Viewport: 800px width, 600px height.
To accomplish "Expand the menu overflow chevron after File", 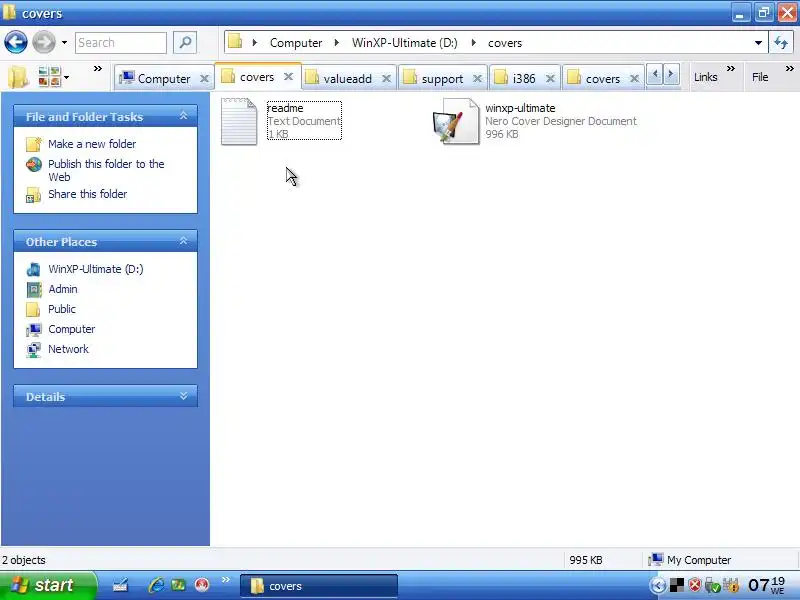I will [789, 68].
